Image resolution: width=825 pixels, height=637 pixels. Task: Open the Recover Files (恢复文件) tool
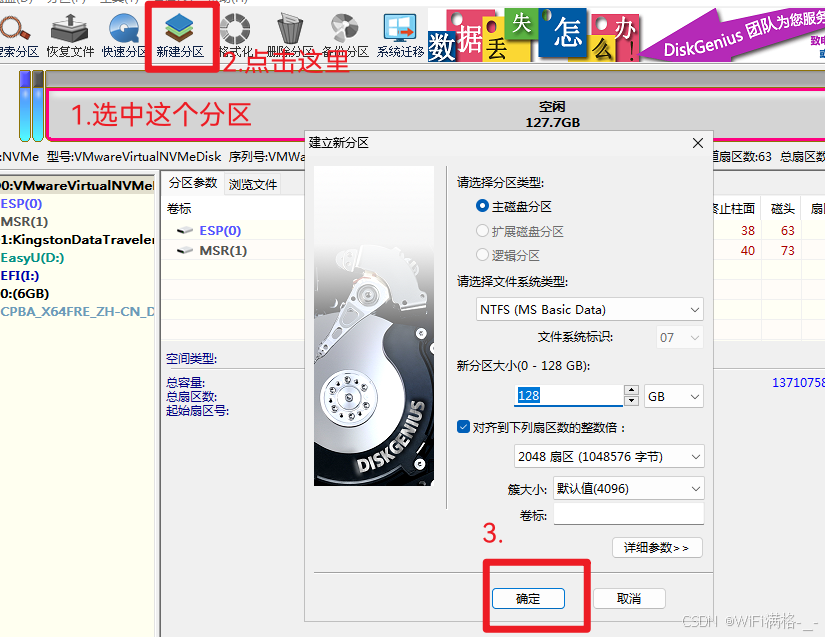coord(70,36)
